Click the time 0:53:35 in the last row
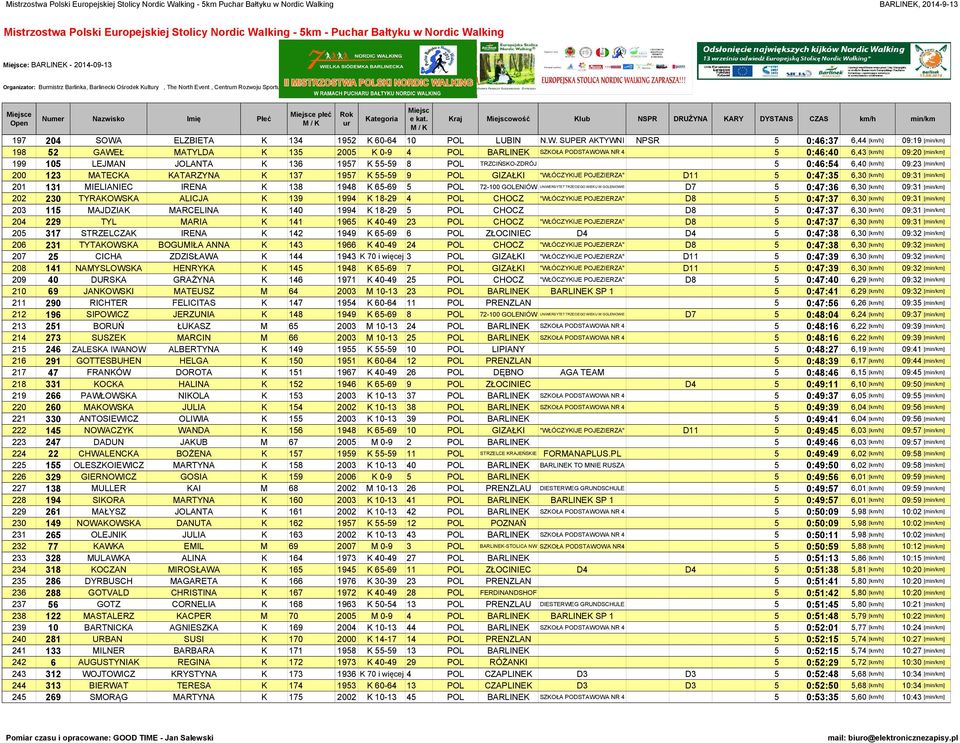Screen dimensions: 960x743 tap(822, 698)
